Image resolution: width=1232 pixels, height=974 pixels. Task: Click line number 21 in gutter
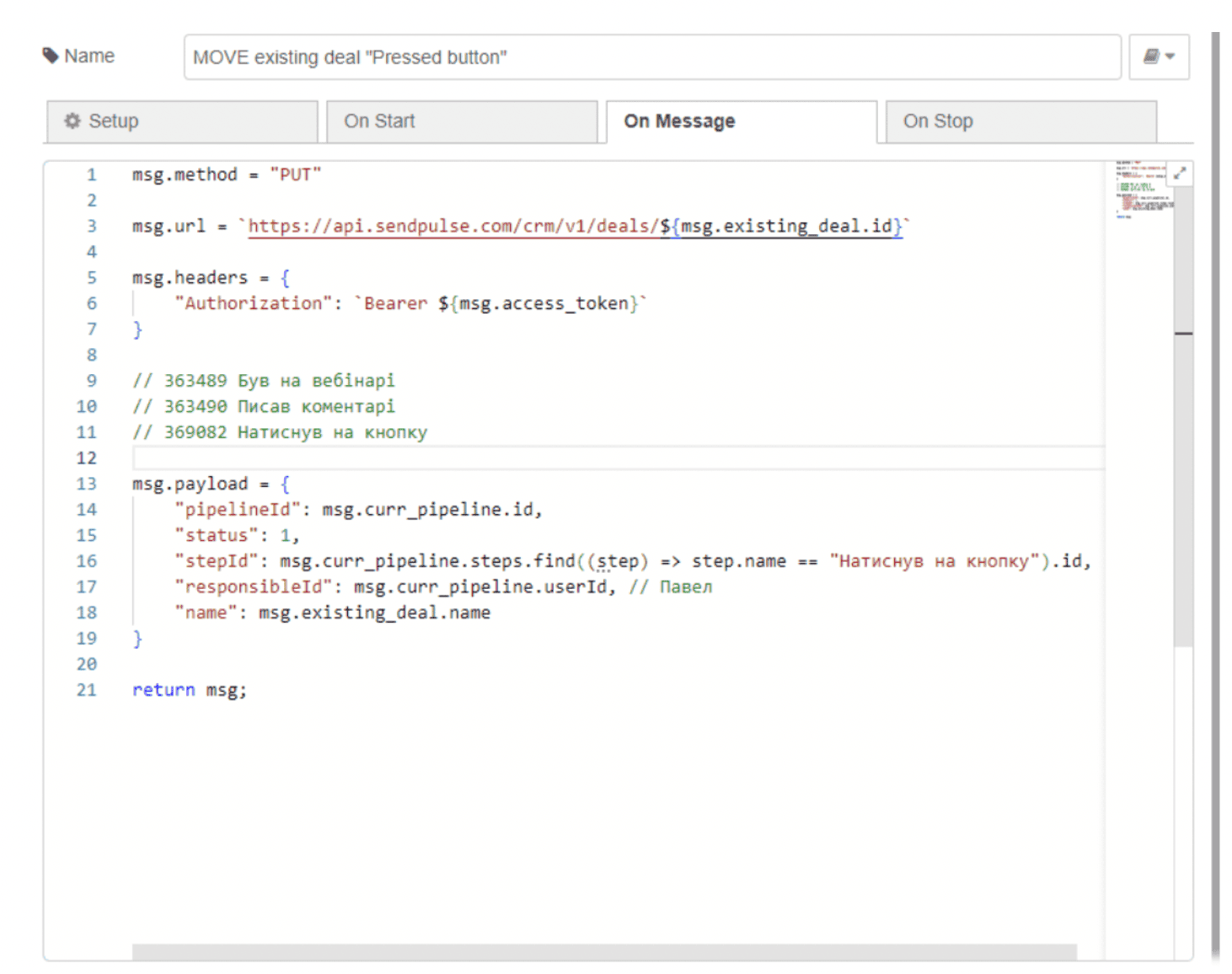(x=87, y=690)
